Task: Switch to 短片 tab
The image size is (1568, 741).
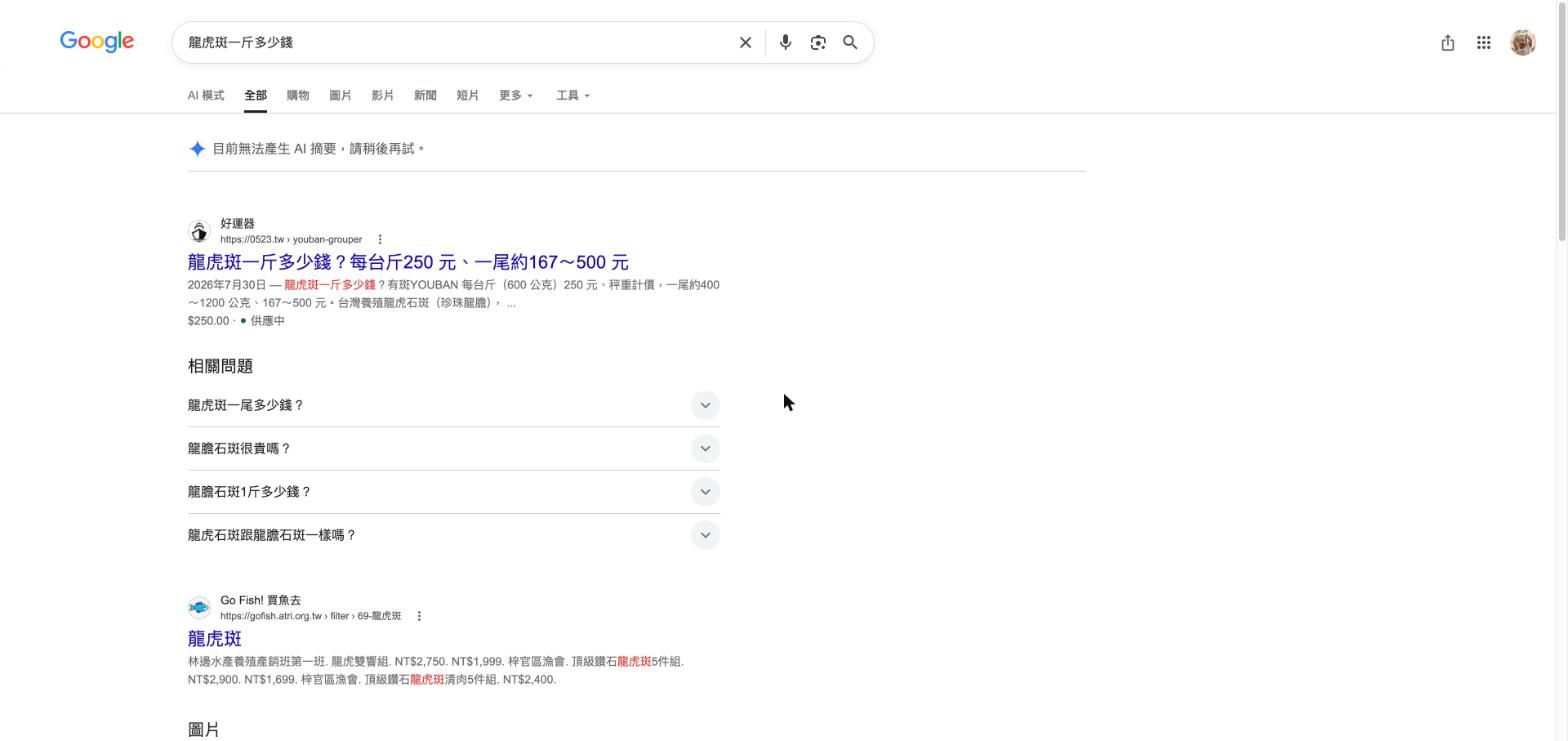Action: (x=467, y=95)
